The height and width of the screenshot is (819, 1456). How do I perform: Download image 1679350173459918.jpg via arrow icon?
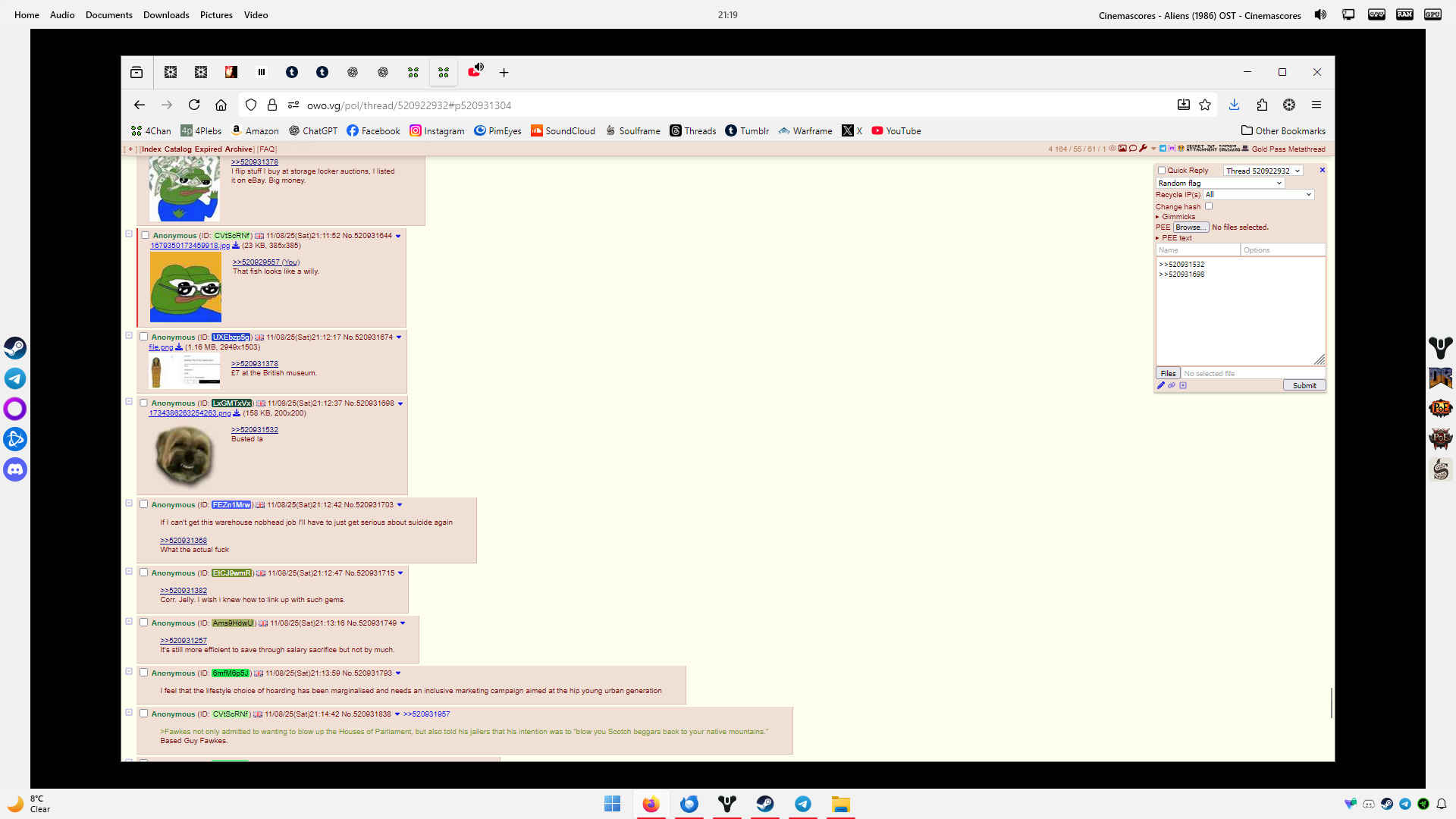[x=236, y=246]
